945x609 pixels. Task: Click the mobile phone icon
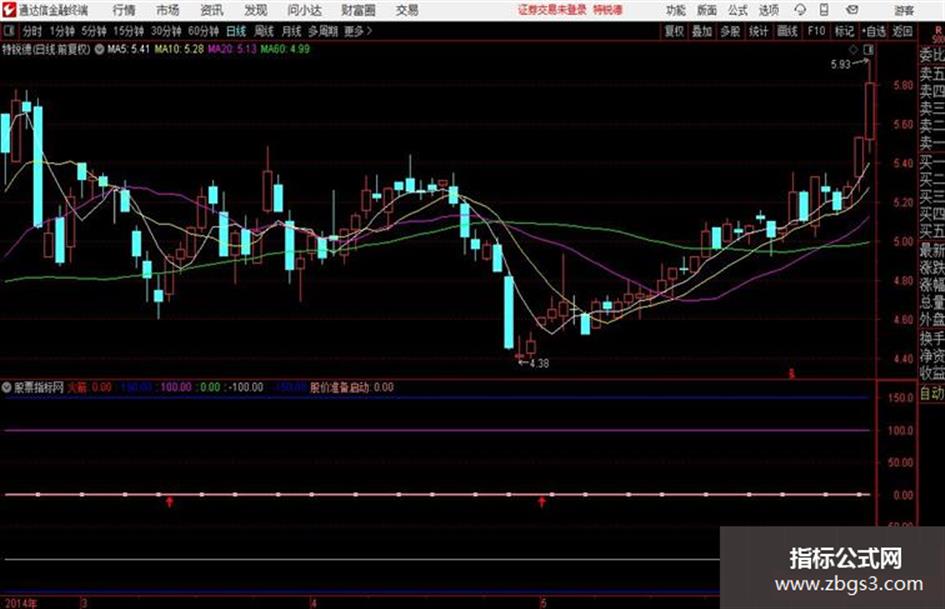[824, 10]
